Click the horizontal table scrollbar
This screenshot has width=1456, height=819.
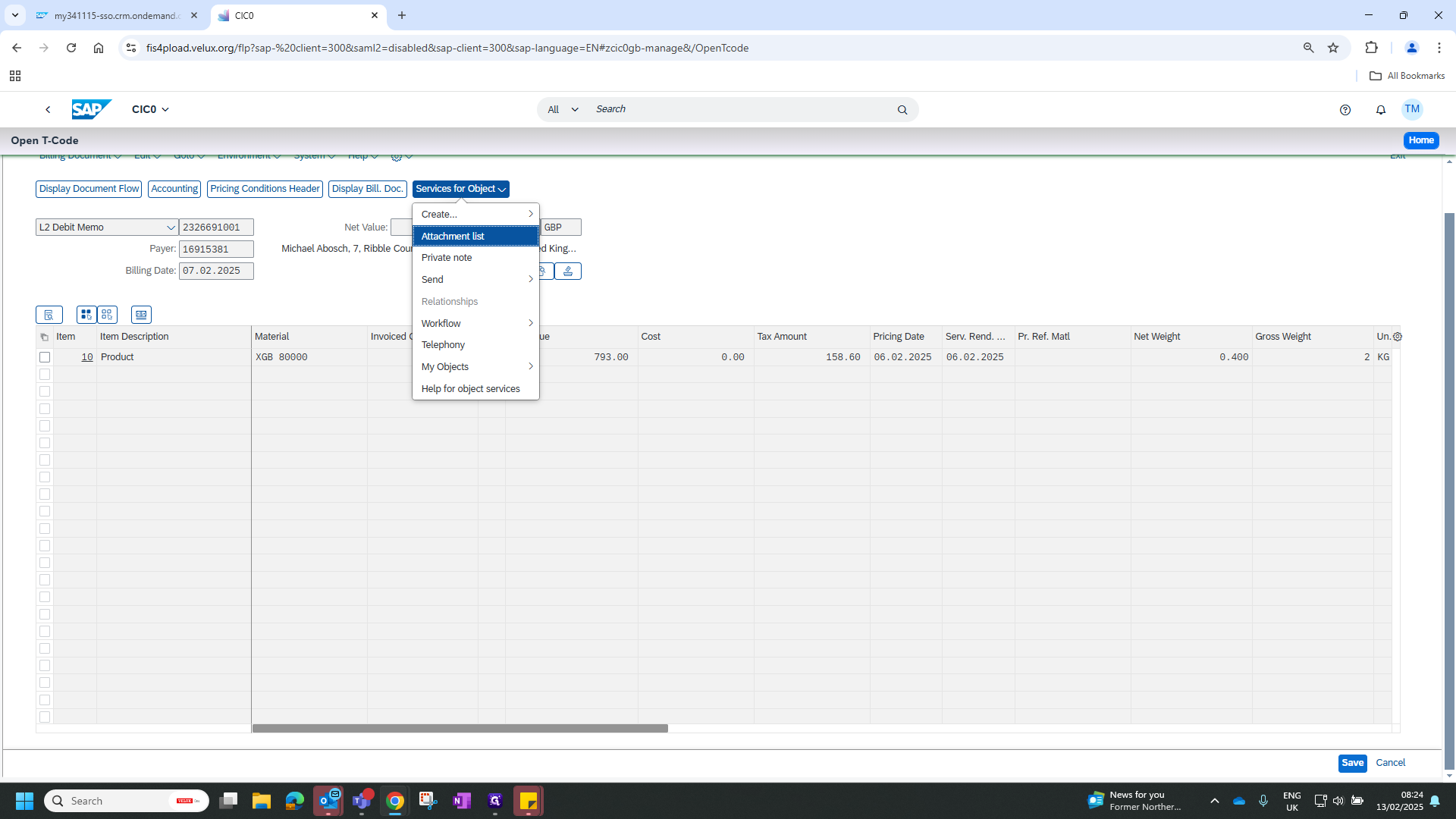[460, 729]
